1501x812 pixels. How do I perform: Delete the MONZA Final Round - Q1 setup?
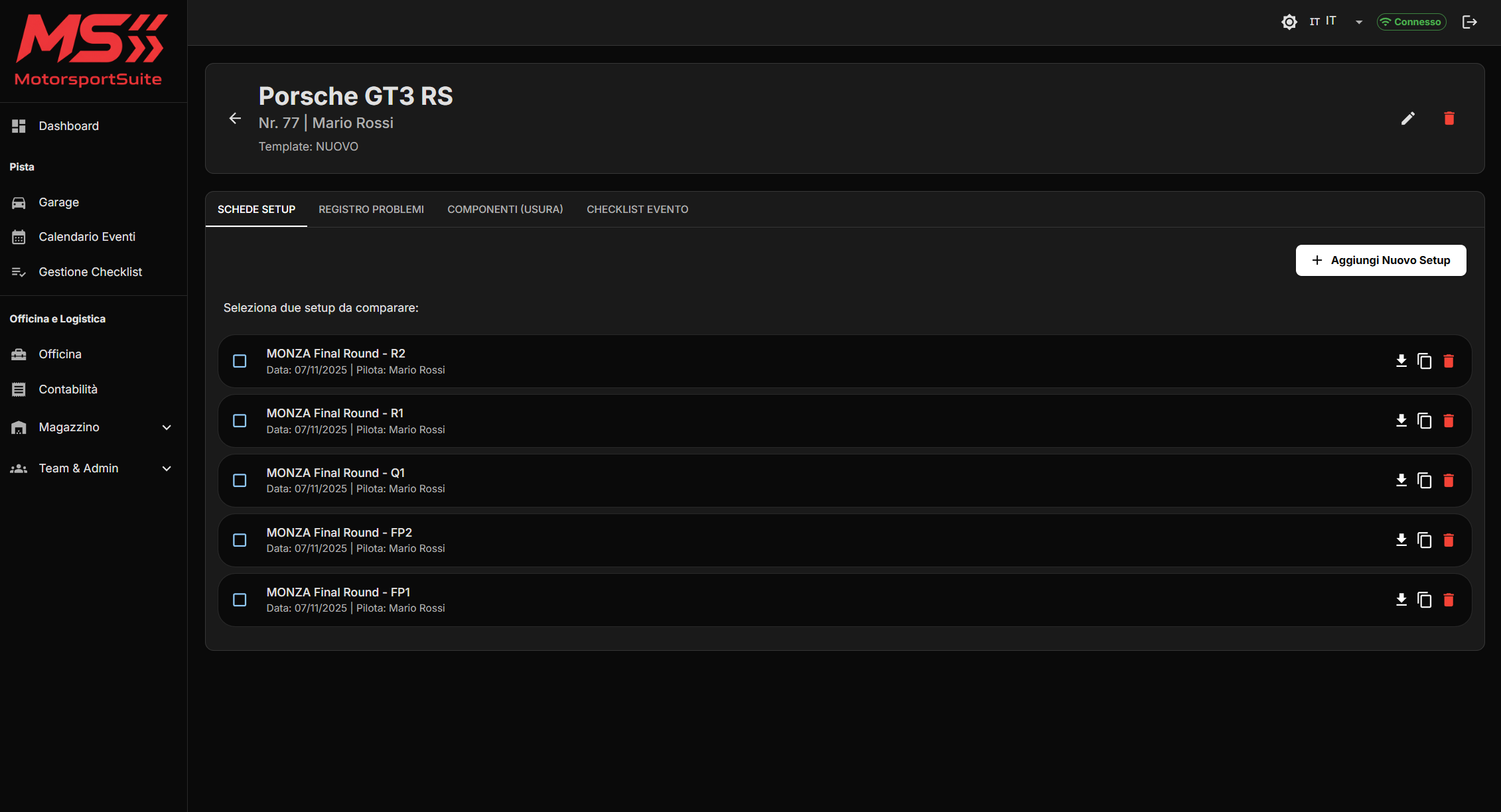1449,480
